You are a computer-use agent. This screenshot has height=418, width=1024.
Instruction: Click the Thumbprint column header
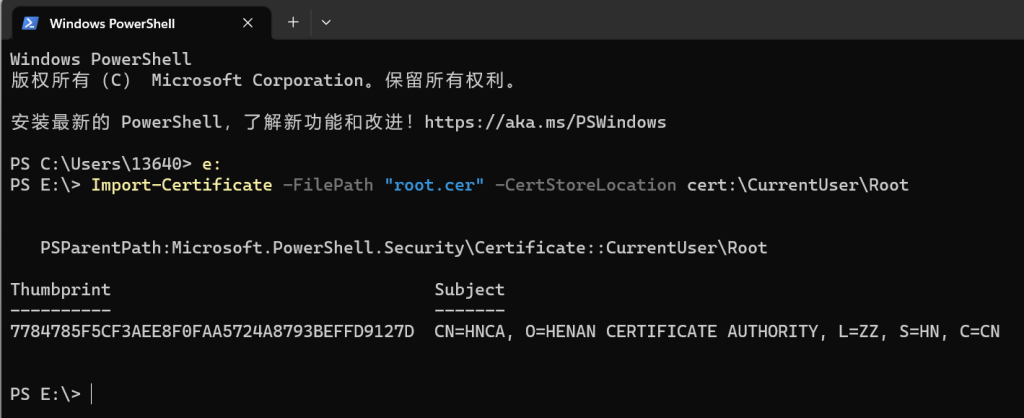[x=61, y=289]
